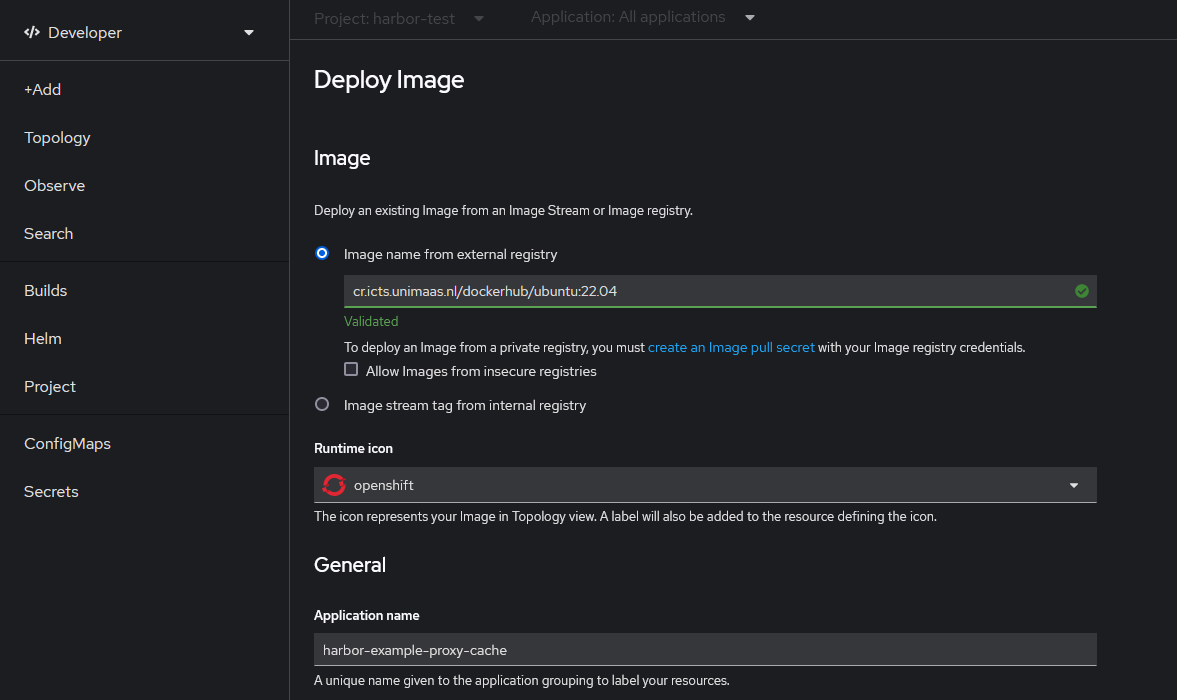The image size is (1177, 700).
Task: Go to Topology view
Action: [57, 137]
